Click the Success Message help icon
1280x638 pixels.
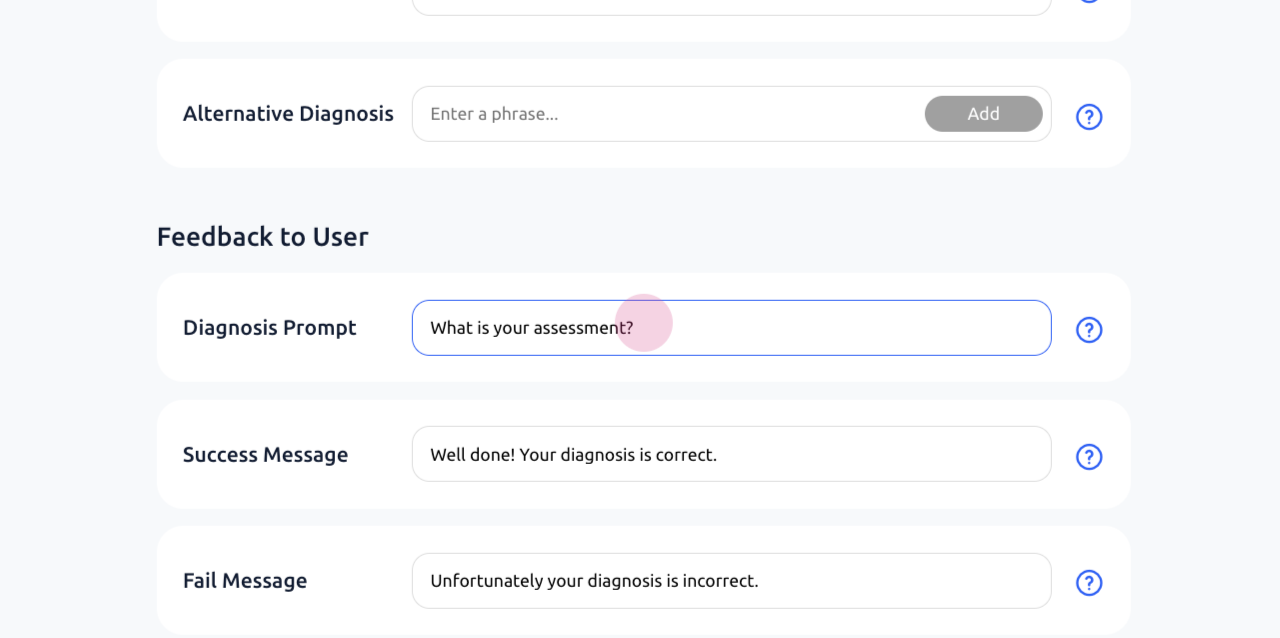1089,457
